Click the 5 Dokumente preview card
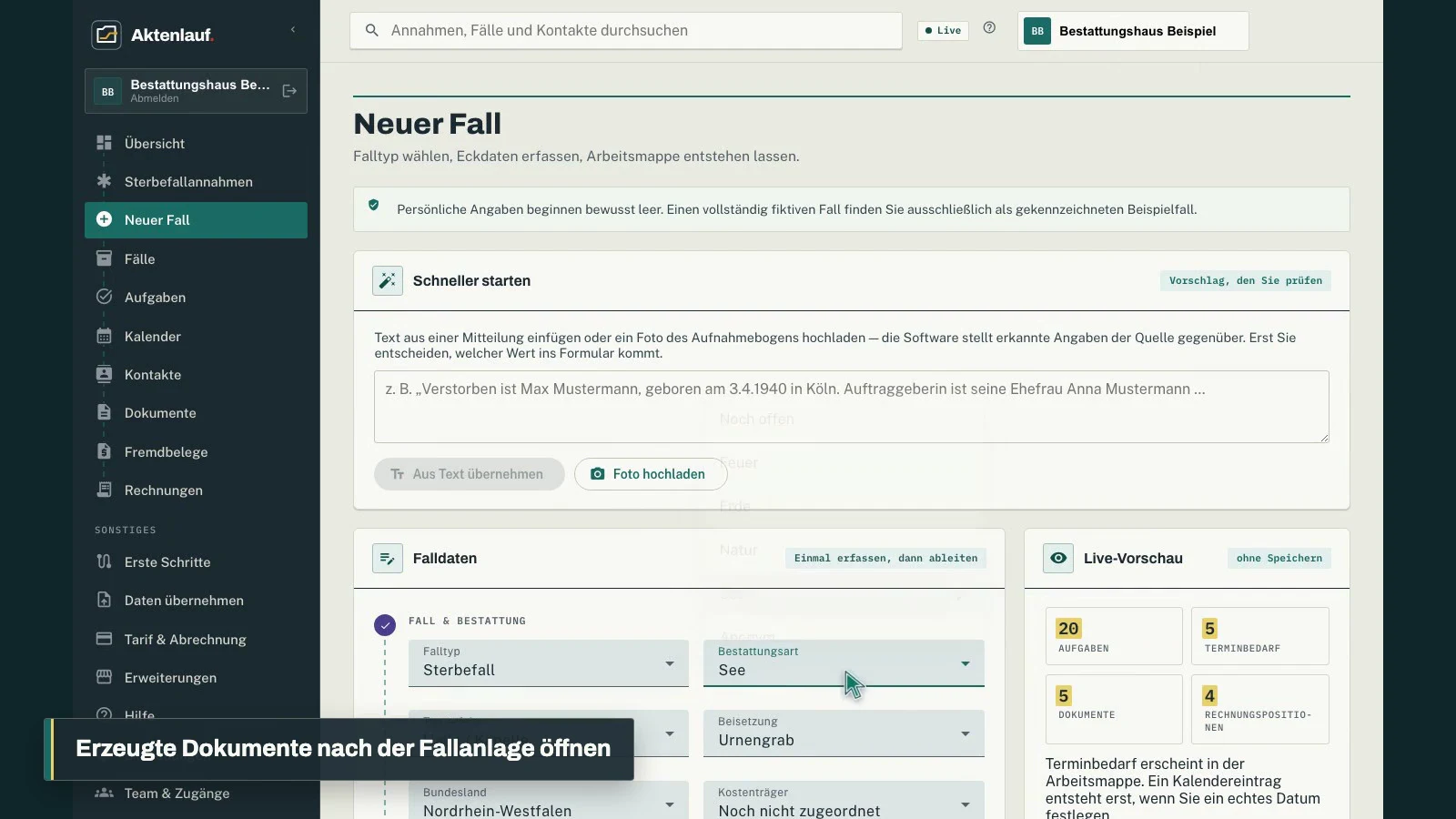This screenshot has height=819, width=1456. (x=1114, y=709)
